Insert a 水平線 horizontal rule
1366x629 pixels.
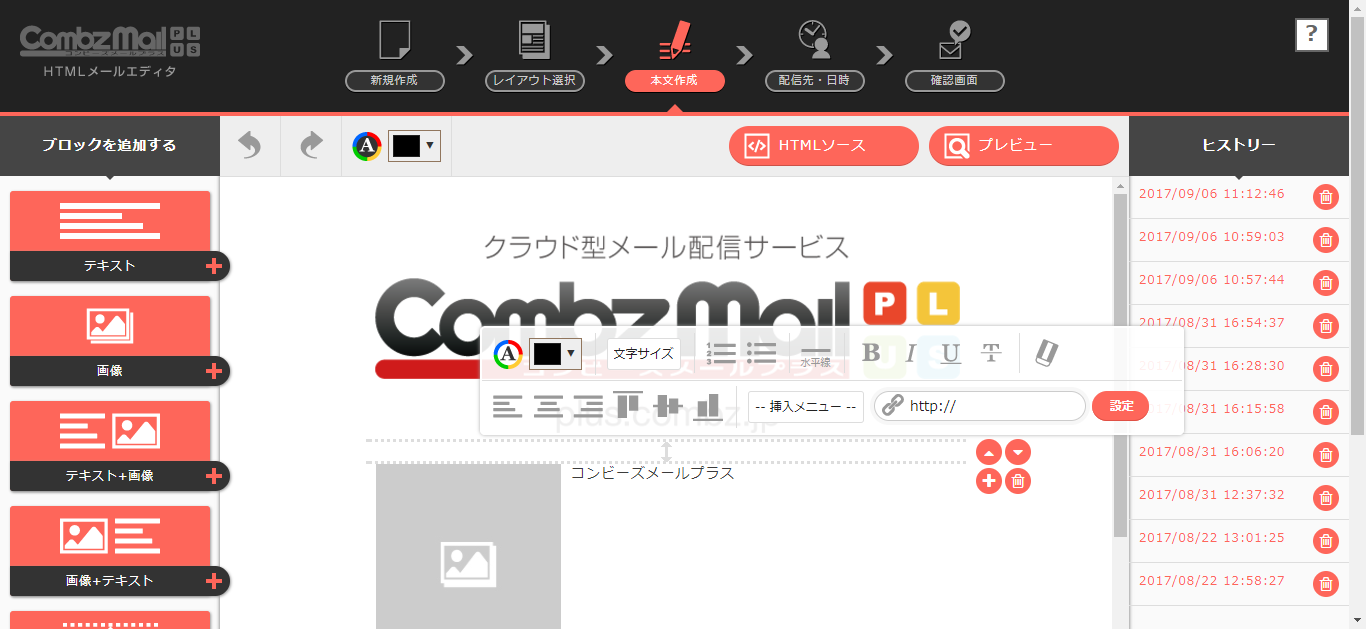tap(813, 353)
